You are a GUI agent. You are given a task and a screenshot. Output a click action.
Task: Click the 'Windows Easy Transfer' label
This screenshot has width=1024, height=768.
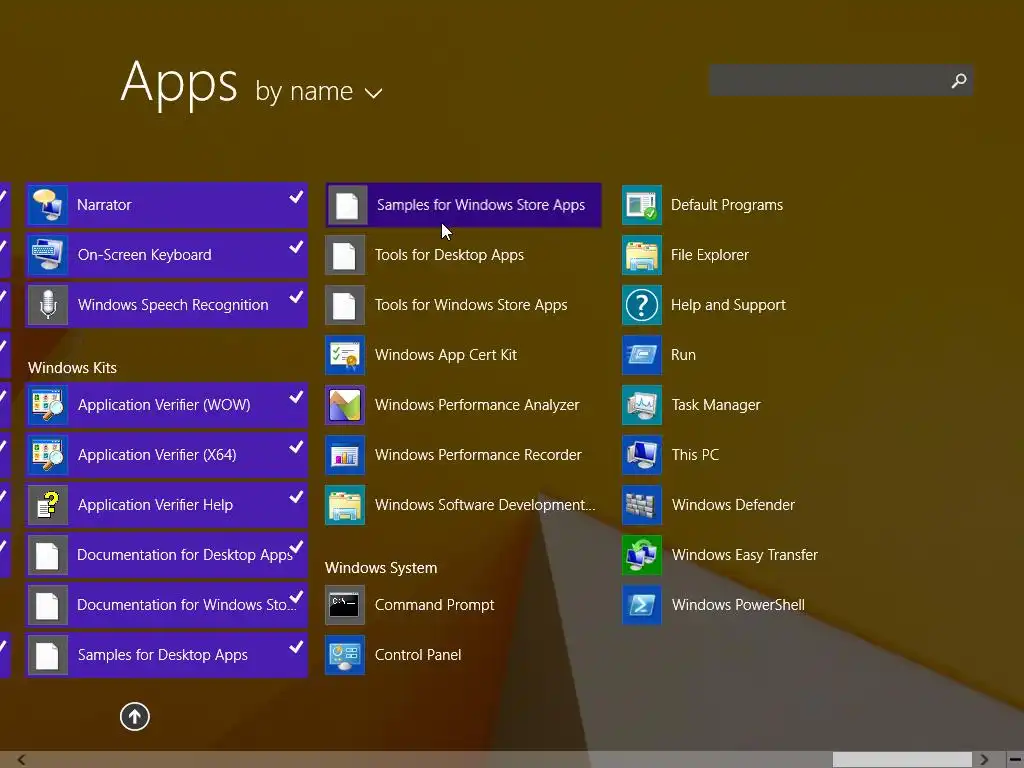click(x=744, y=555)
